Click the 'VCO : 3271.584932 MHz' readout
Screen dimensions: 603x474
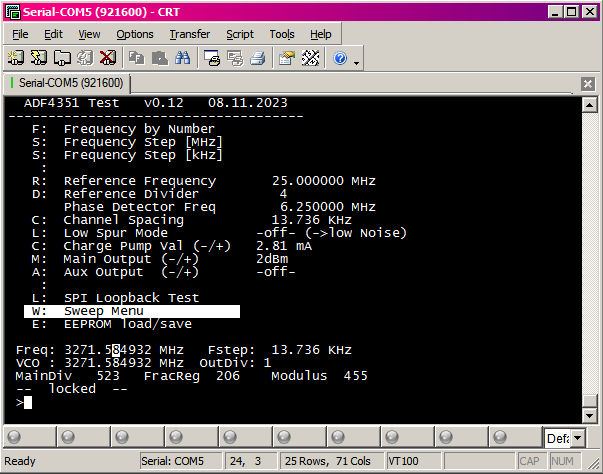click(100, 363)
